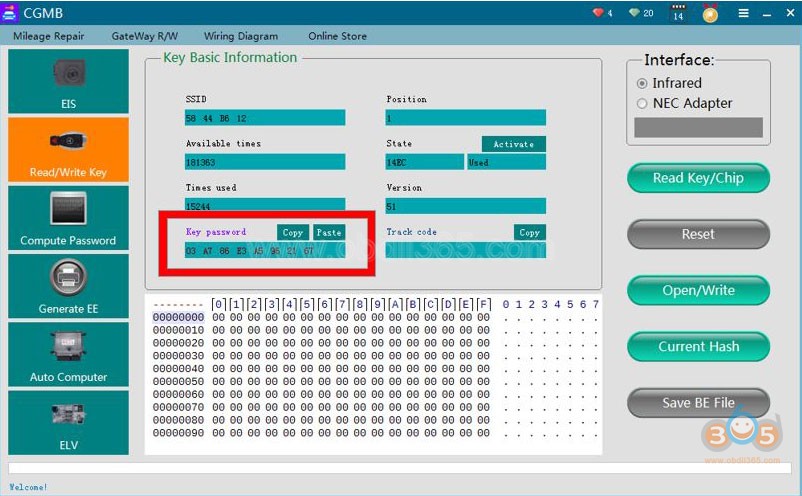Open the Wiring Diagram menu

click(x=241, y=36)
